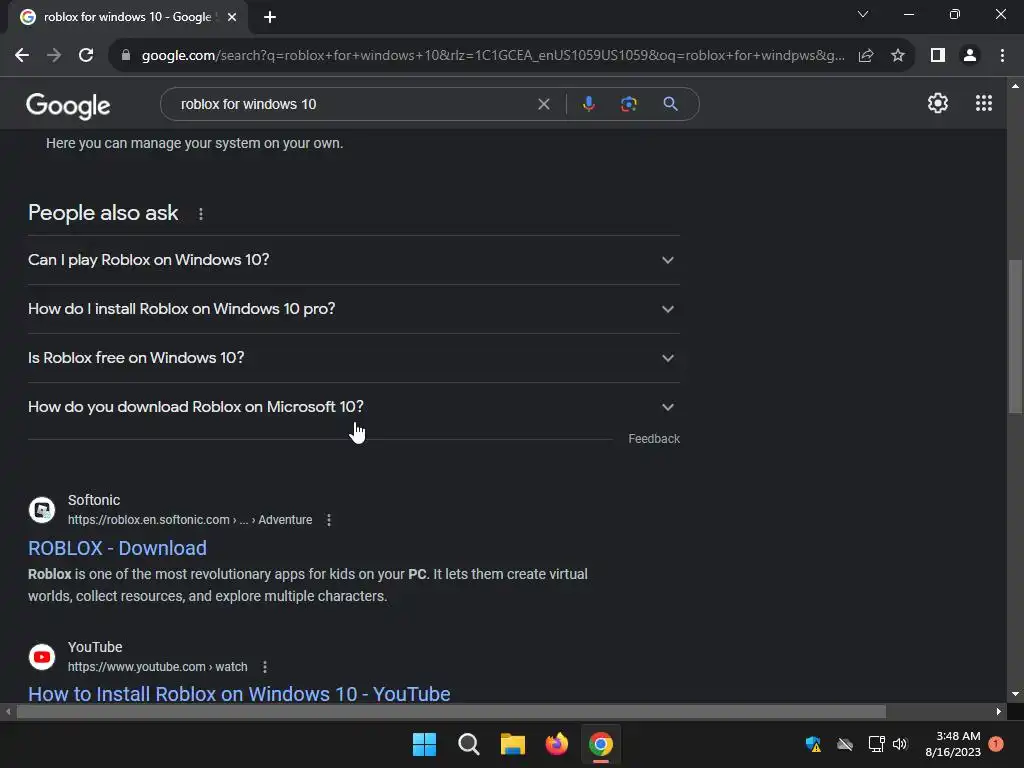Open ROBLOX - Download link
Viewport: 1024px width, 768px height.
[x=118, y=548]
